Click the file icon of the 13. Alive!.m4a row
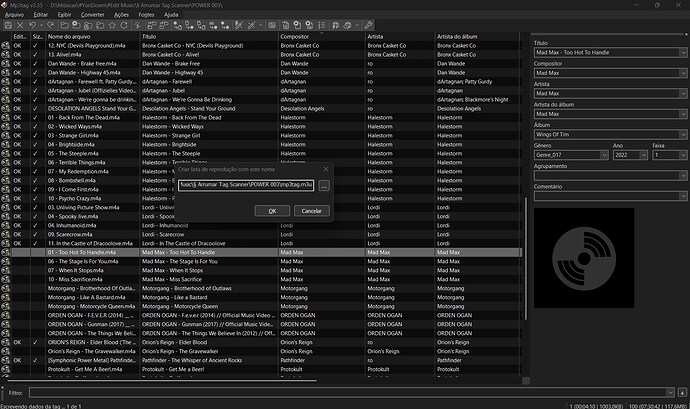 5,55
